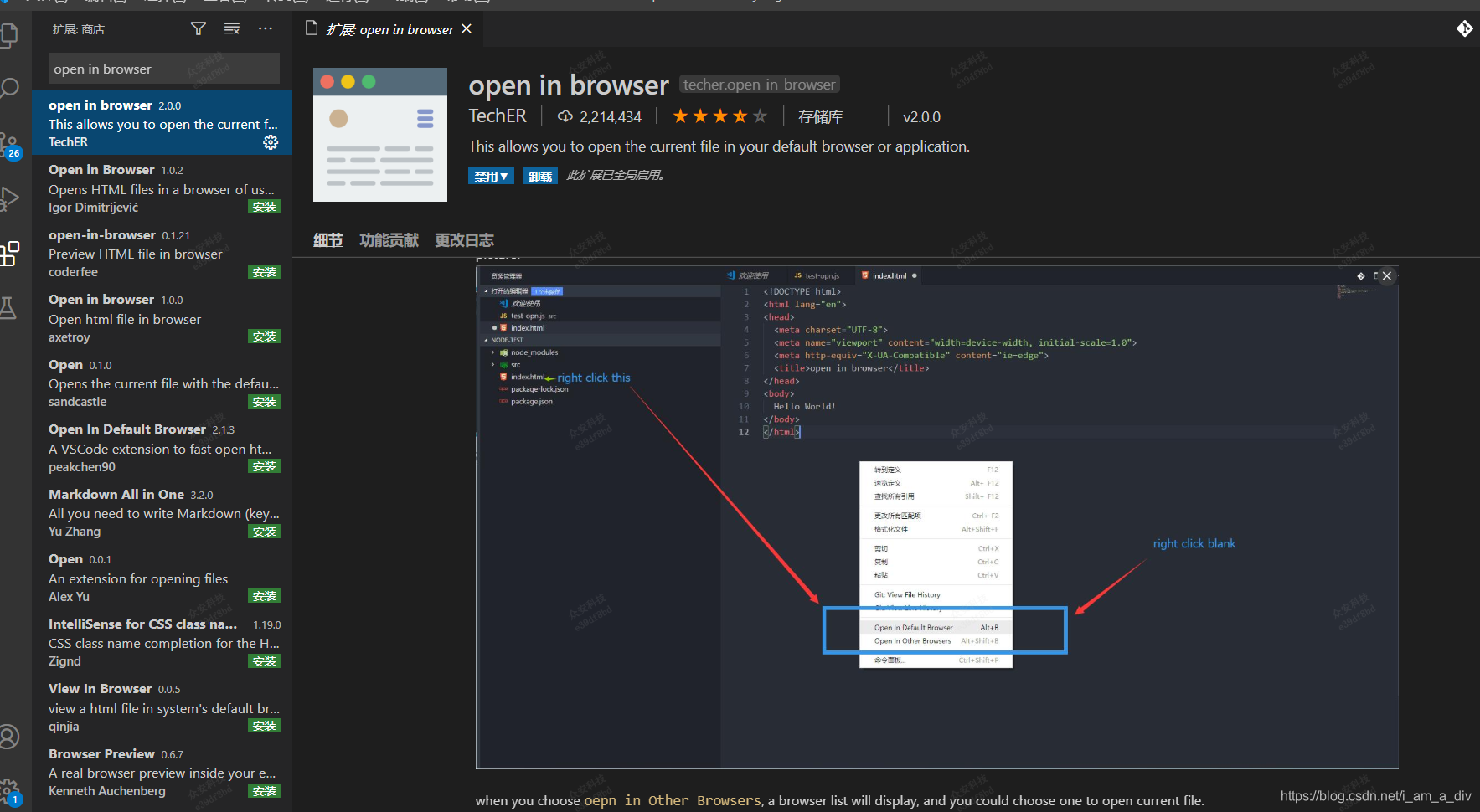Open the disable dropdown button

click(x=491, y=176)
